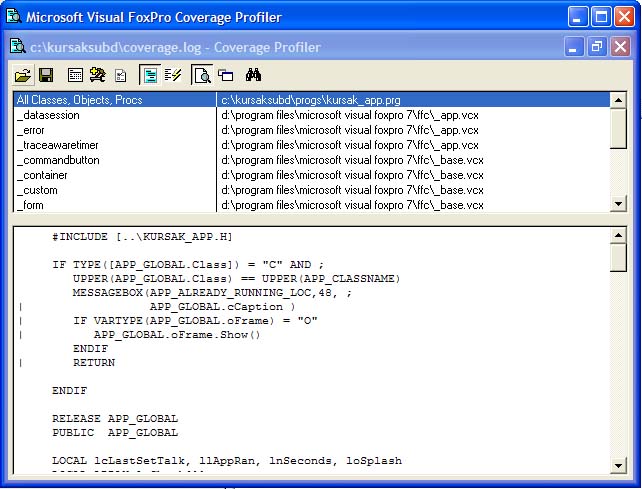Click the Find binoculars icon
Image resolution: width=642 pixels, height=489 pixels.
click(x=253, y=75)
